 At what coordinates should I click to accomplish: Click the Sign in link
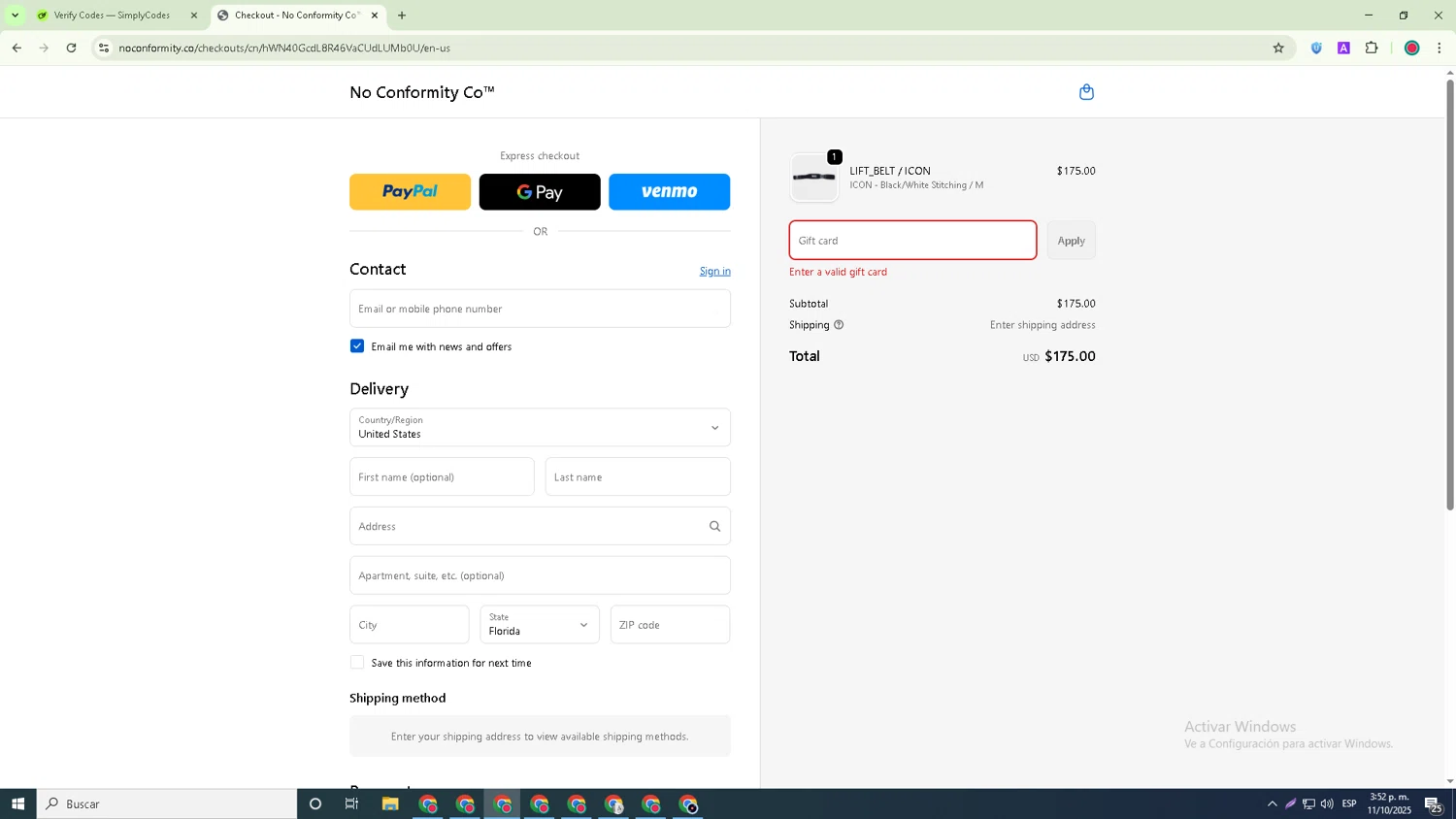click(x=715, y=272)
